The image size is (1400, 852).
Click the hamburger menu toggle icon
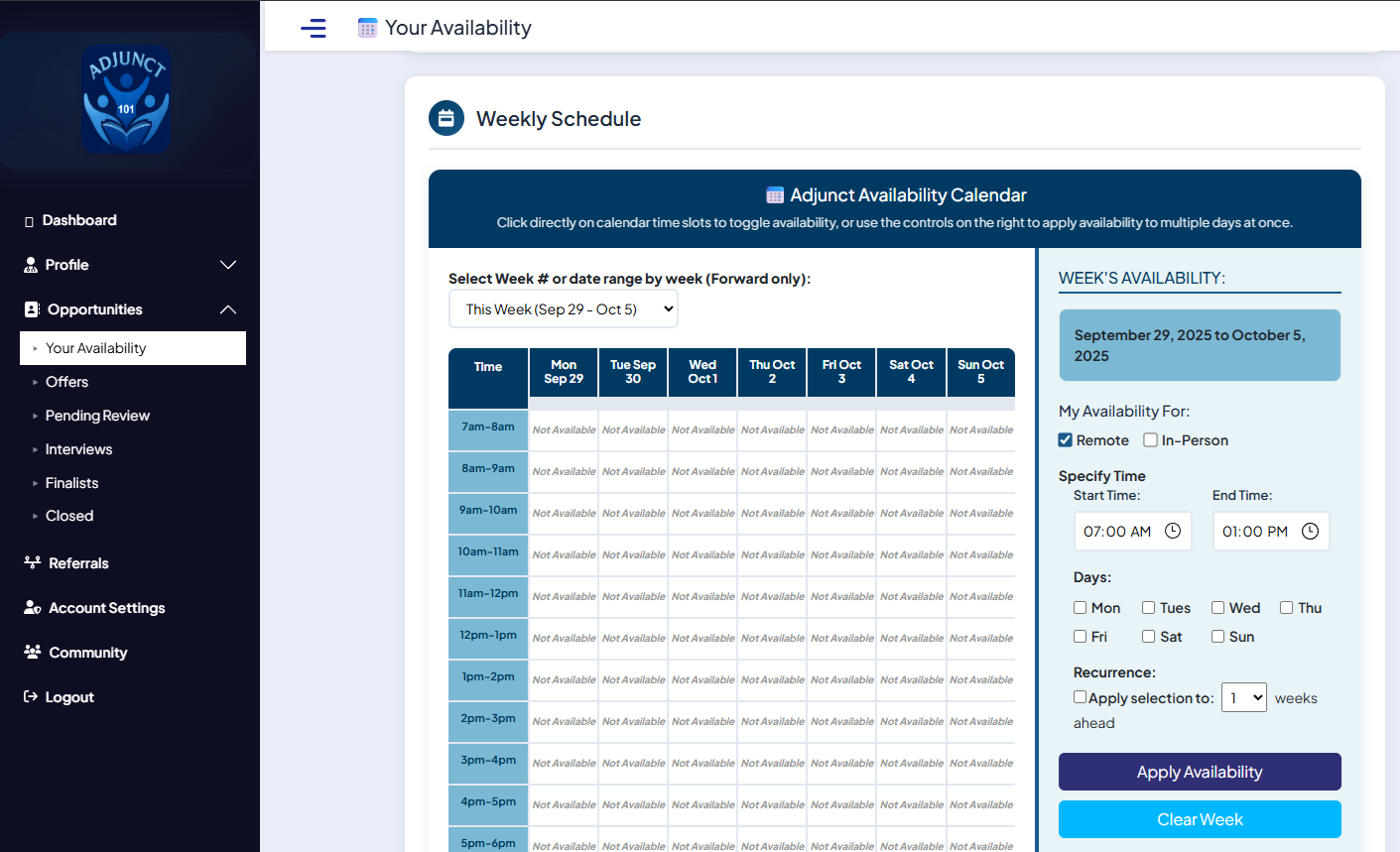point(314,28)
